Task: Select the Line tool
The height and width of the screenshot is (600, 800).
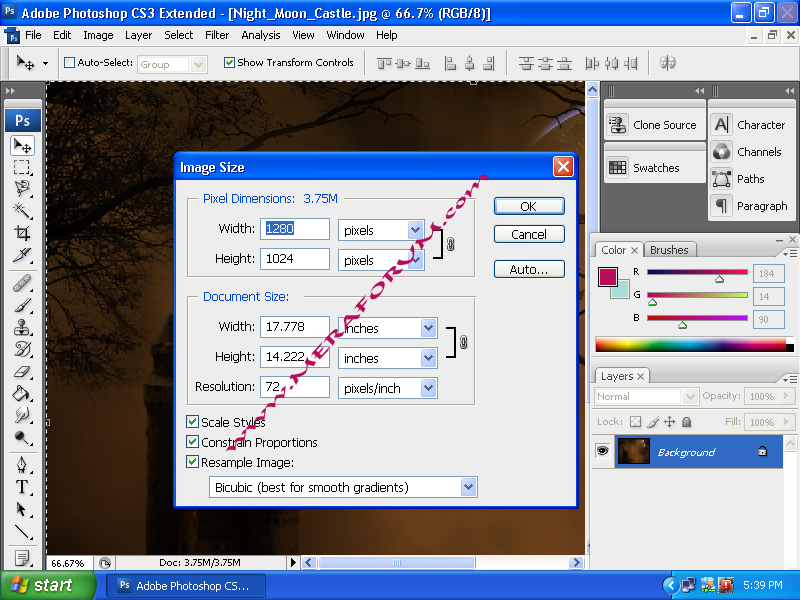Action: pos(22,532)
